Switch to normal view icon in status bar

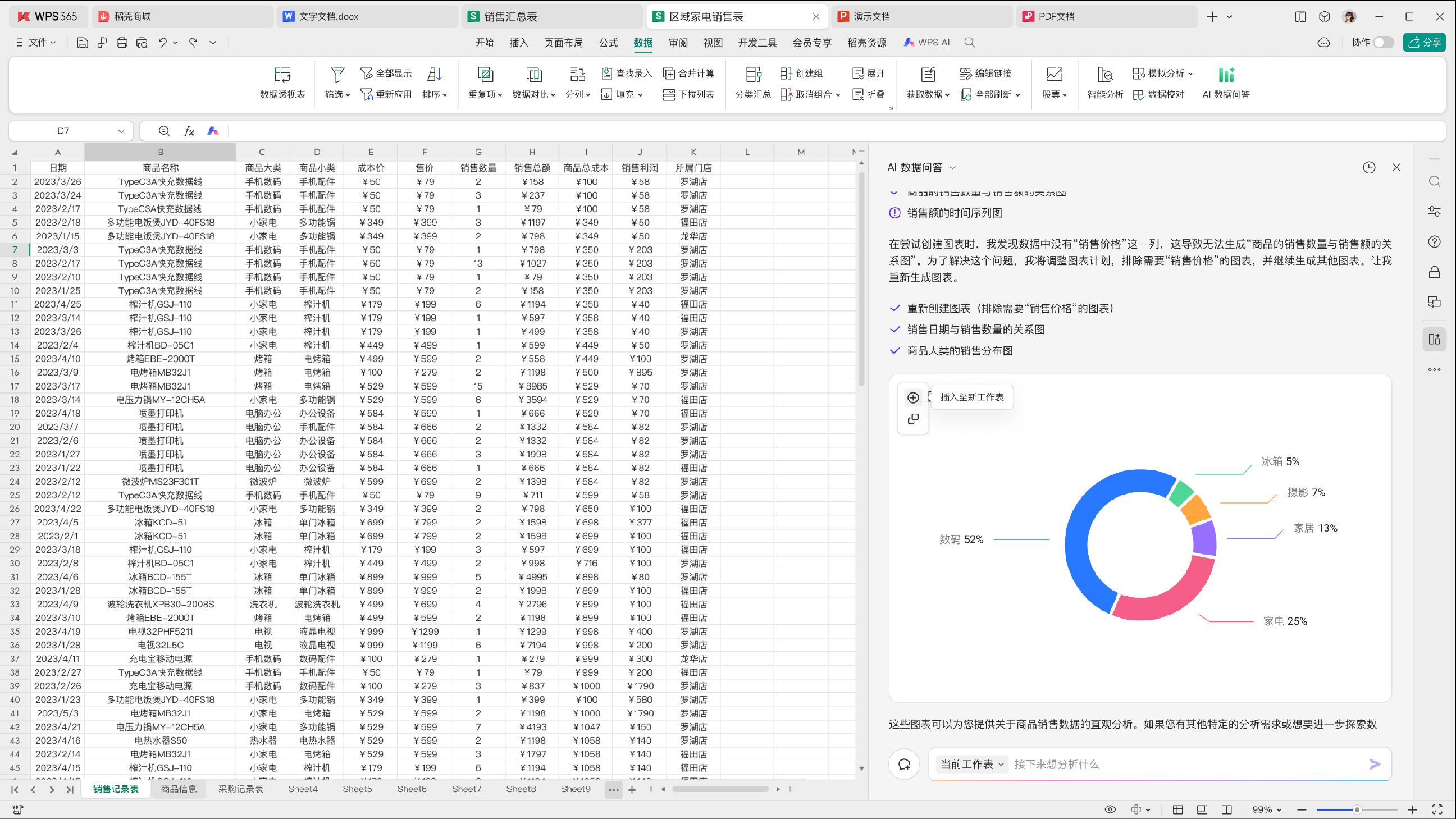tap(1178, 809)
